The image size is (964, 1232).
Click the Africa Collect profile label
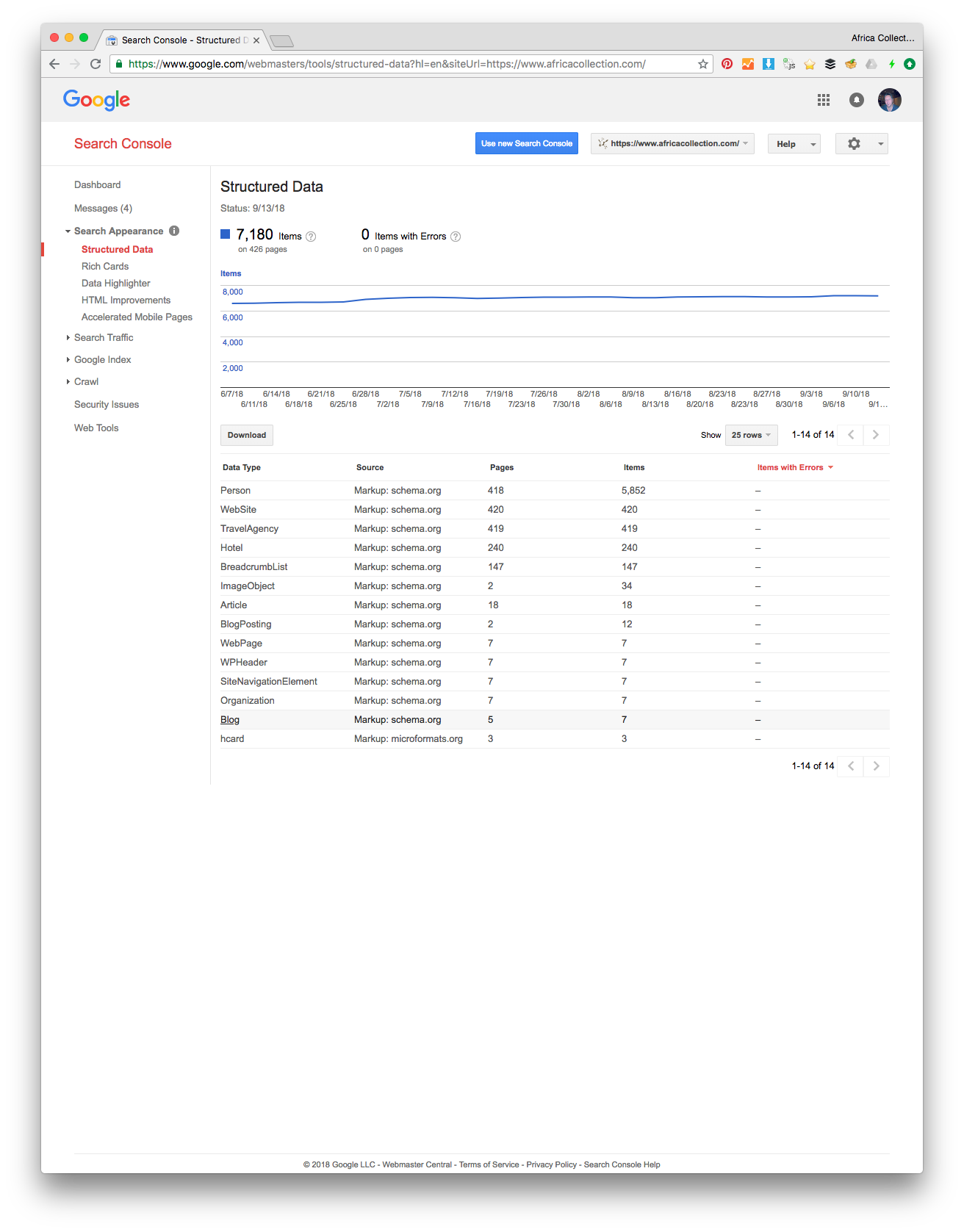point(882,38)
